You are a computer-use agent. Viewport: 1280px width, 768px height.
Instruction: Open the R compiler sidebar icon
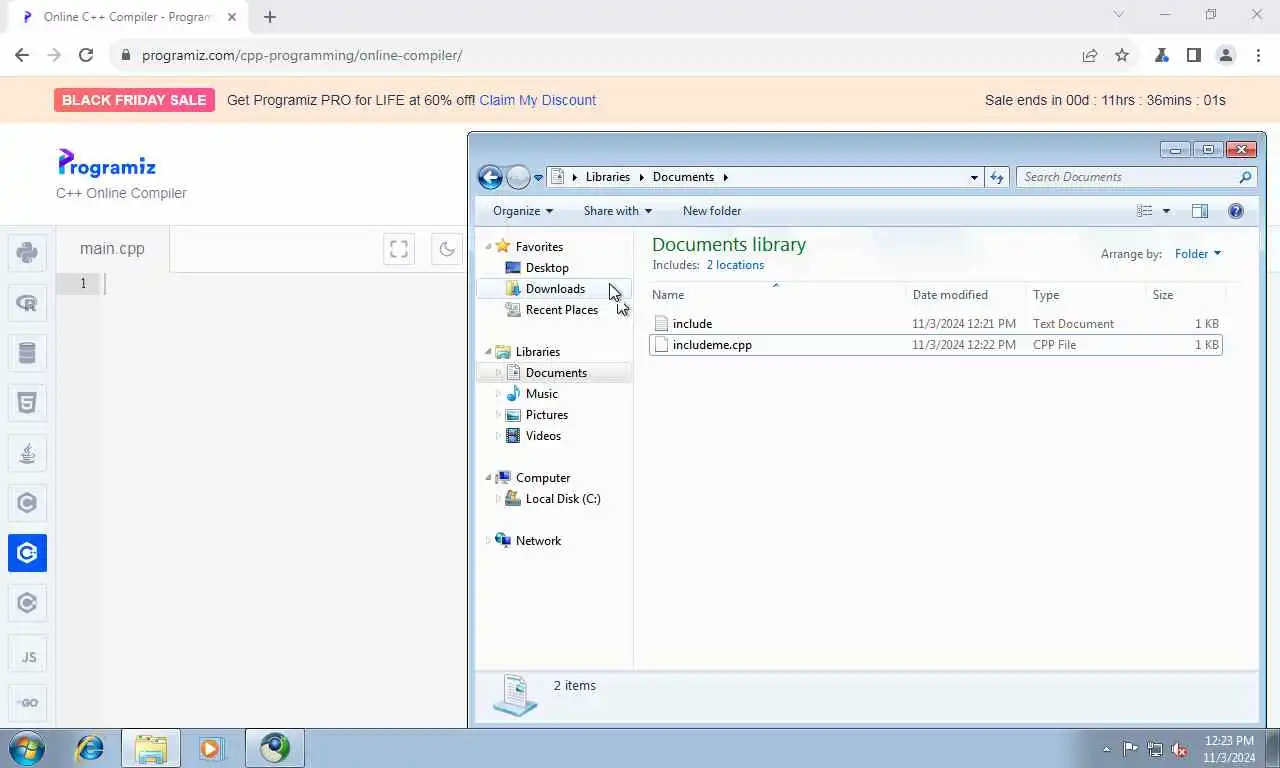pyautogui.click(x=27, y=303)
